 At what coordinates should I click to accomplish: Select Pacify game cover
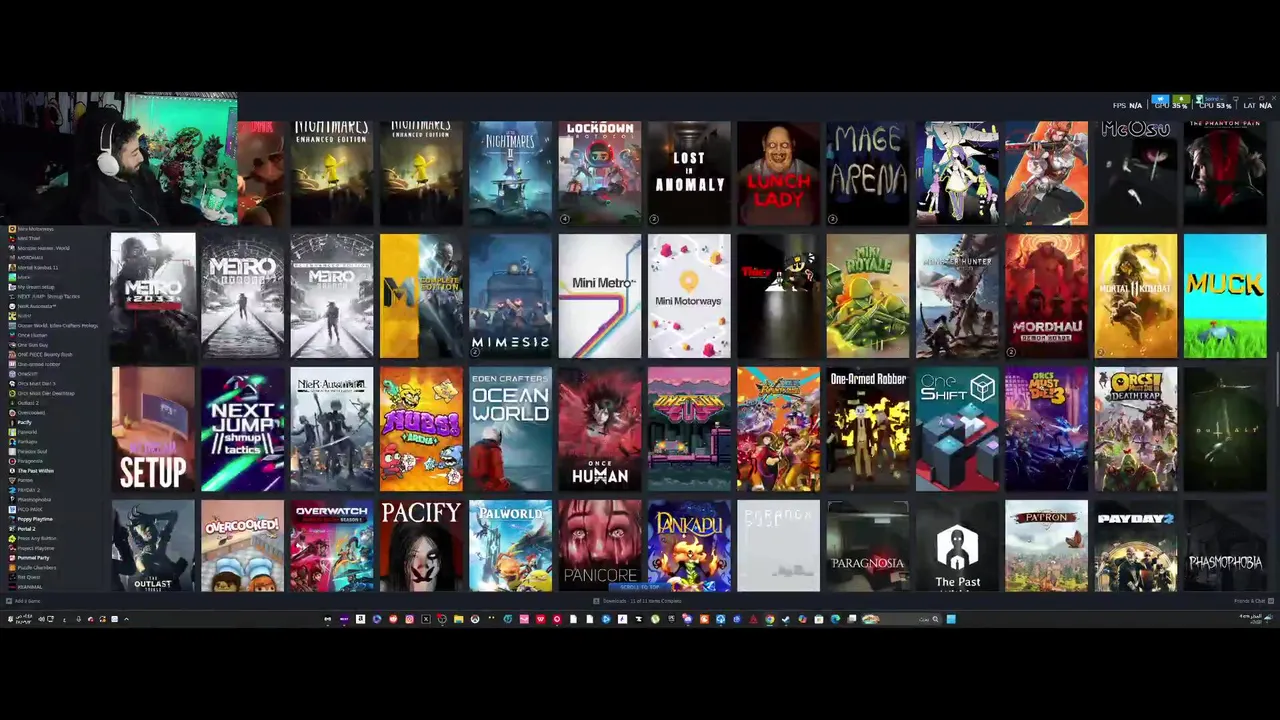pos(421,546)
